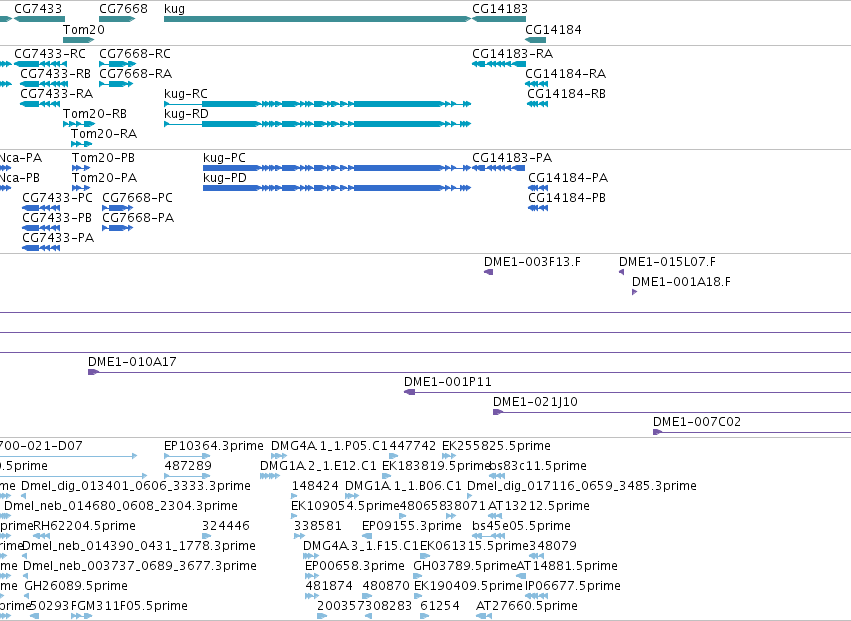Click CDS label CG7433-PC
The height and width of the screenshot is (621, 851).
[58, 198]
